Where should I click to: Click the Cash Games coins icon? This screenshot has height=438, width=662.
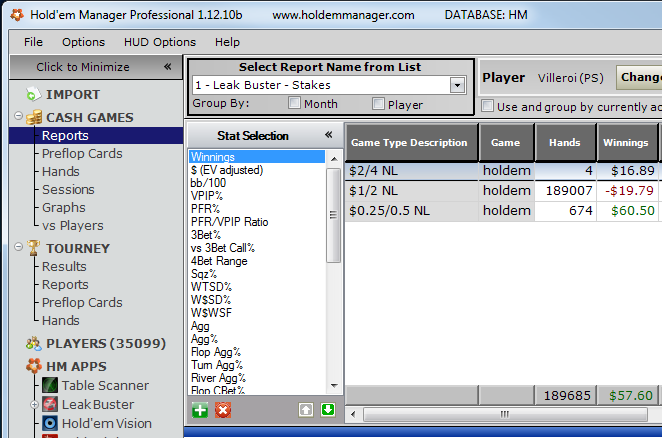coord(34,117)
